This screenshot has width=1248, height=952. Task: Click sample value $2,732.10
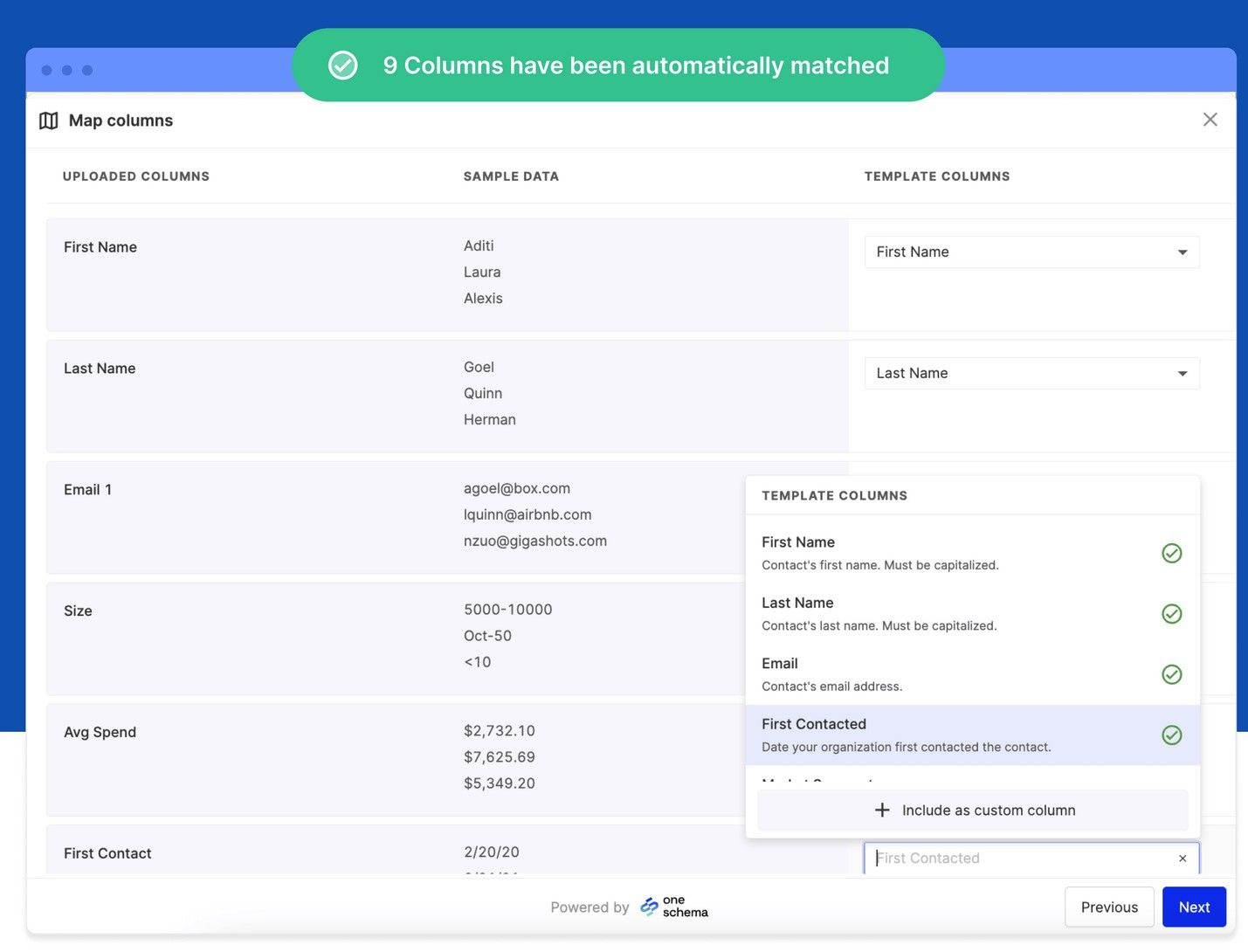[500, 731]
